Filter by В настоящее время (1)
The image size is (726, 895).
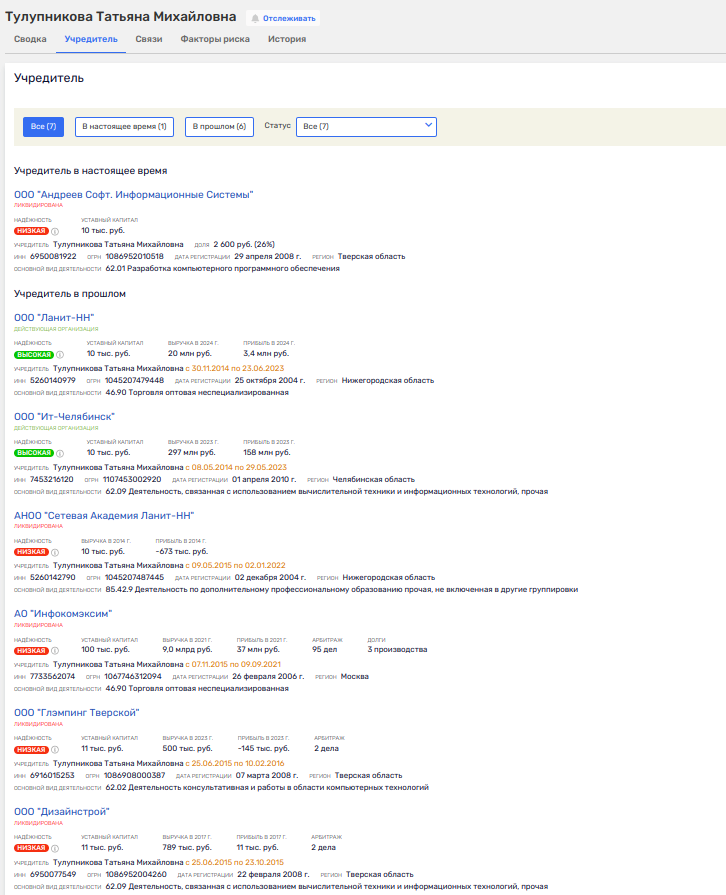point(124,127)
